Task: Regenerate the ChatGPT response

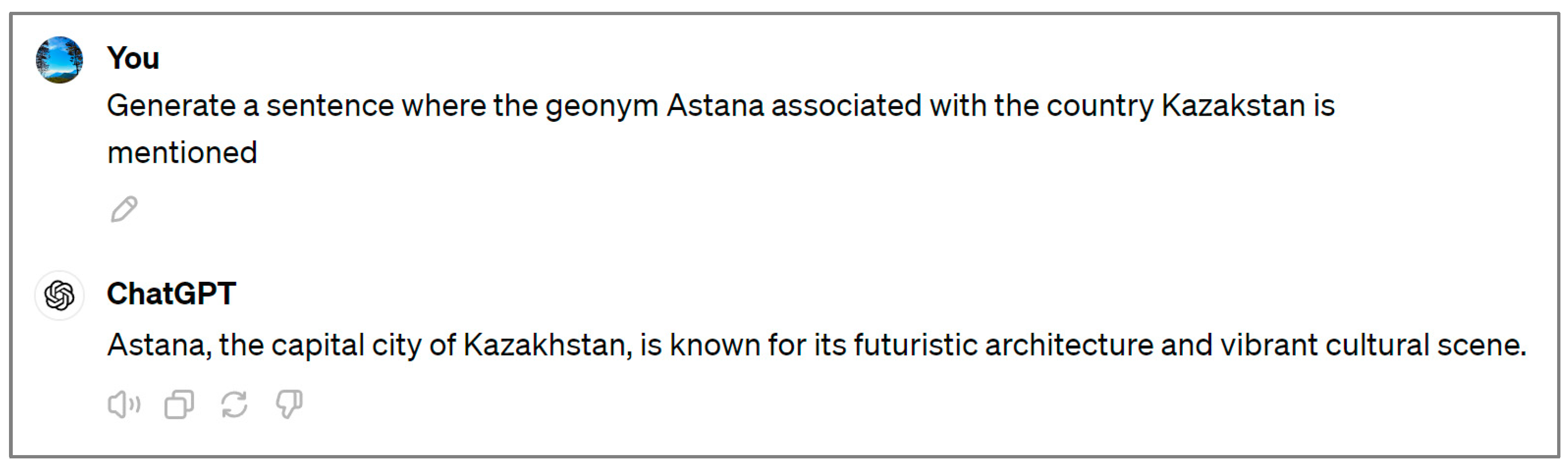Action: tap(234, 404)
